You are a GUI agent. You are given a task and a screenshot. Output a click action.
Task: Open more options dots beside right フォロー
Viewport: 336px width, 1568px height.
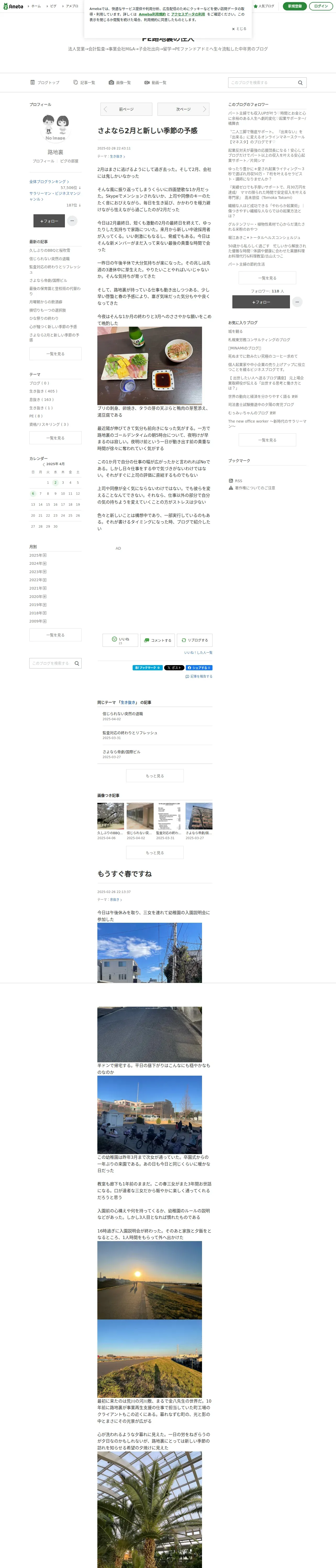[297, 302]
